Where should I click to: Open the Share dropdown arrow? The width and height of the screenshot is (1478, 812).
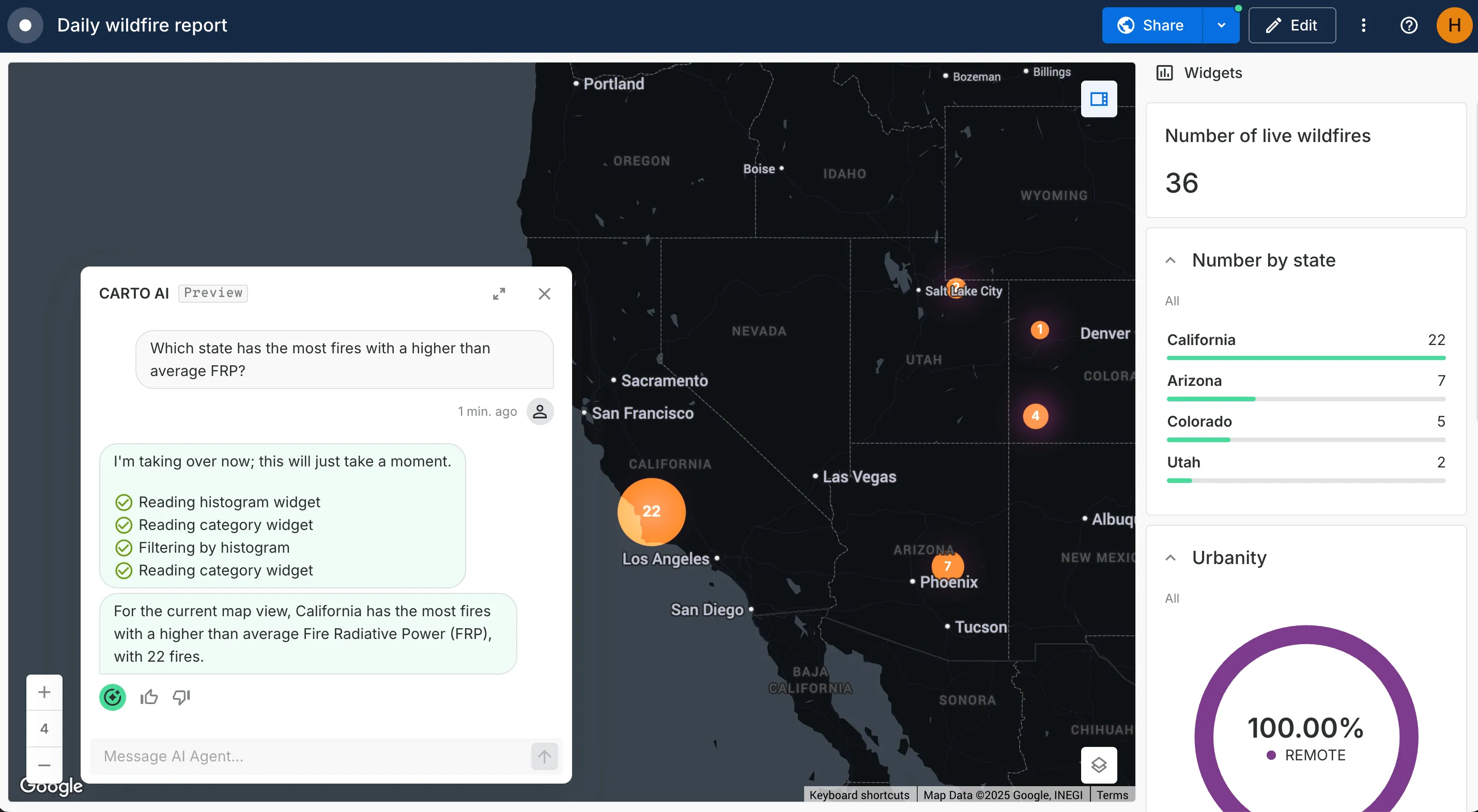pos(1221,25)
